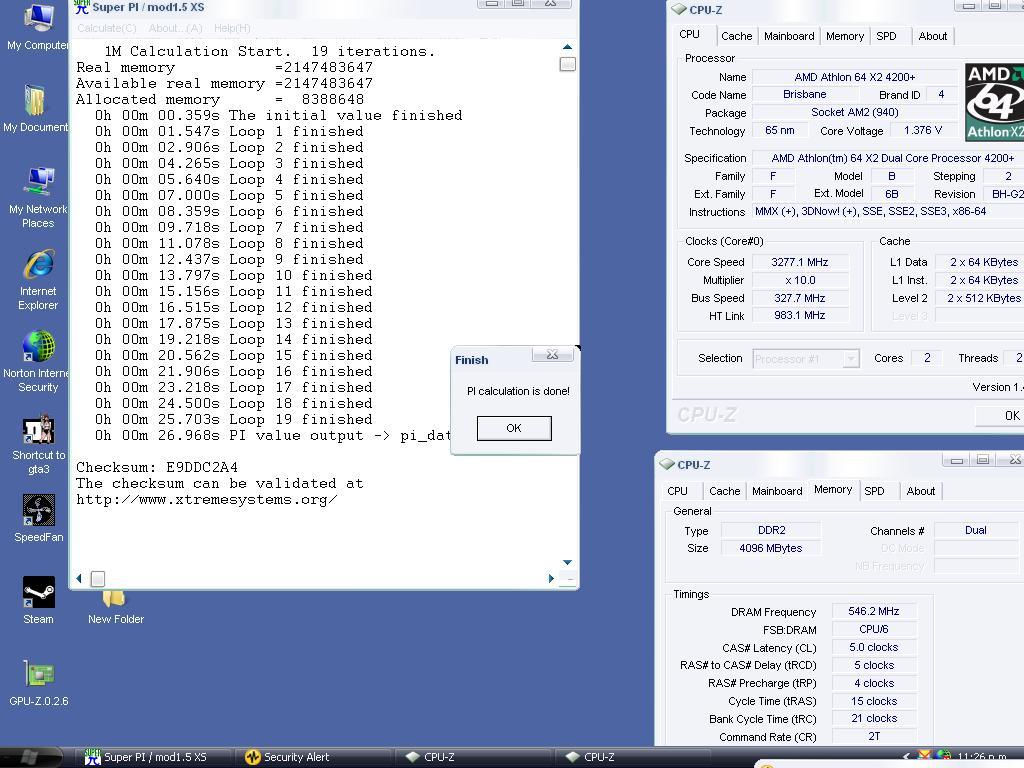Screen dimensions: 1024x768
Task: Click the Start button orb
Action: point(29,757)
